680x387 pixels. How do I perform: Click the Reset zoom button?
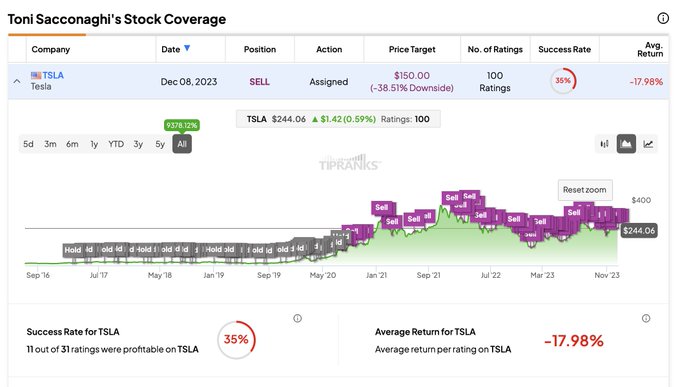click(585, 190)
